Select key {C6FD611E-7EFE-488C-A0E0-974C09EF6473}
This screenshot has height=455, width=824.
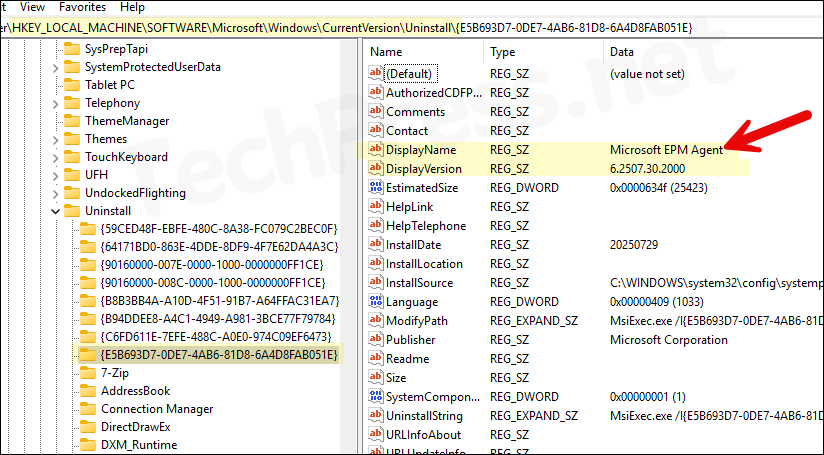[x=216, y=336]
